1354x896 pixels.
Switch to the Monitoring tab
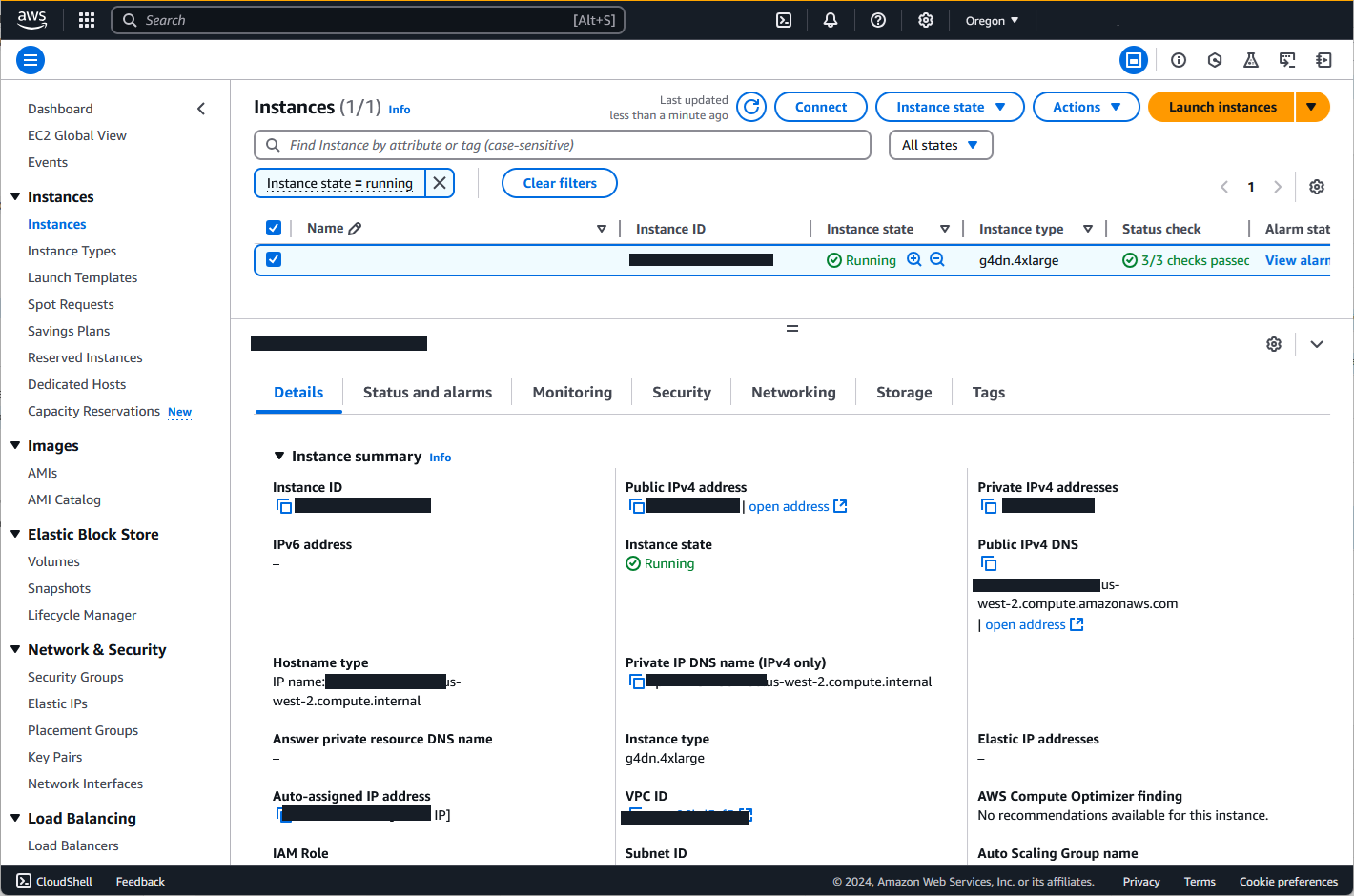click(x=572, y=392)
